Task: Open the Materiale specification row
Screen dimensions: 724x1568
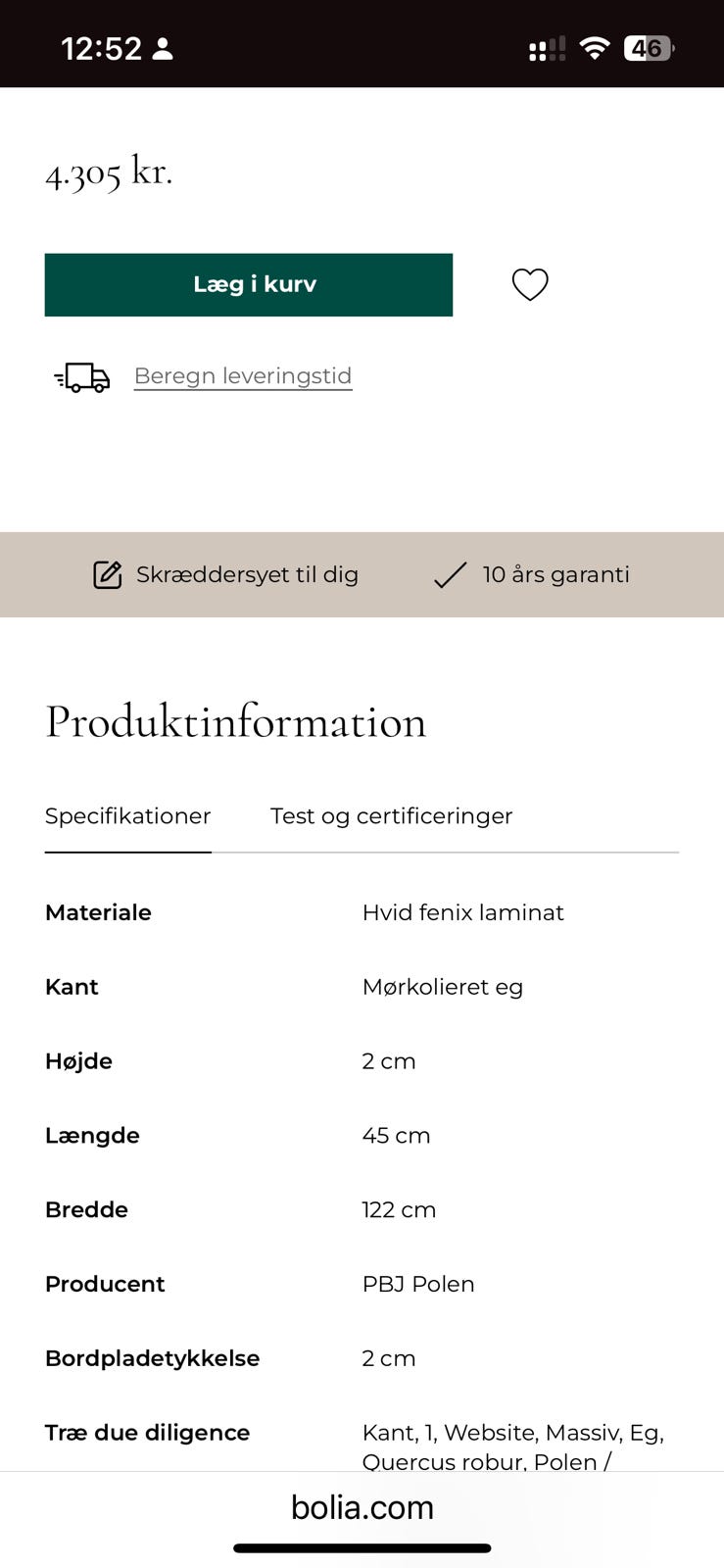Action: [x=98, y=912]
